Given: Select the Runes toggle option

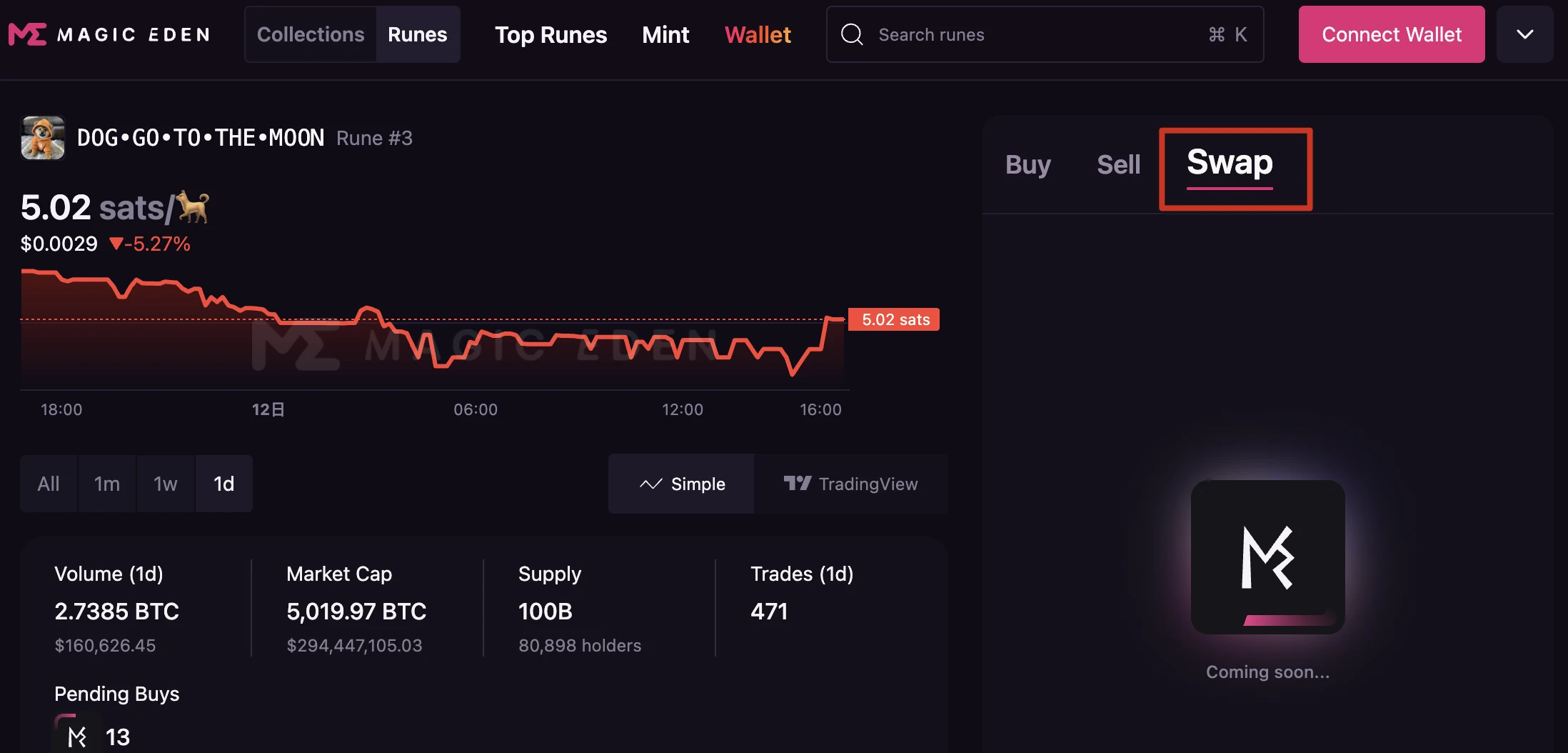Looking at the screenshot, I should 417,34.
